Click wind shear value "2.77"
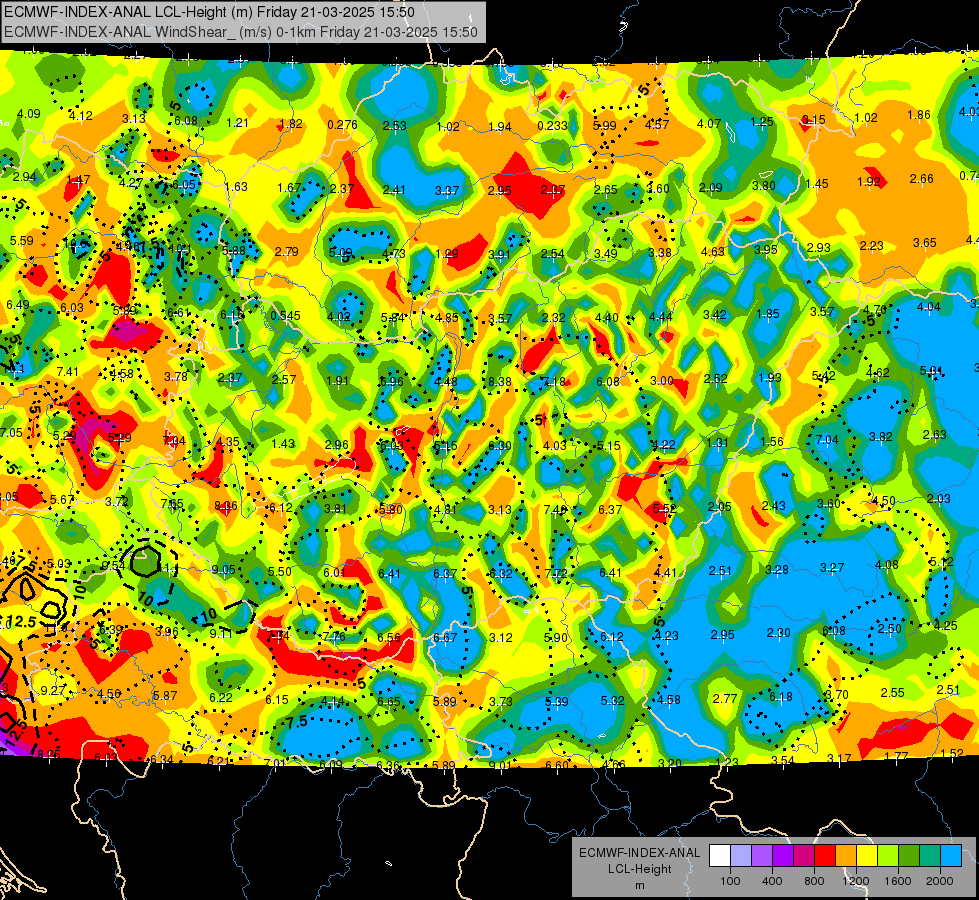The image size is (979, 900). (725, 698)
